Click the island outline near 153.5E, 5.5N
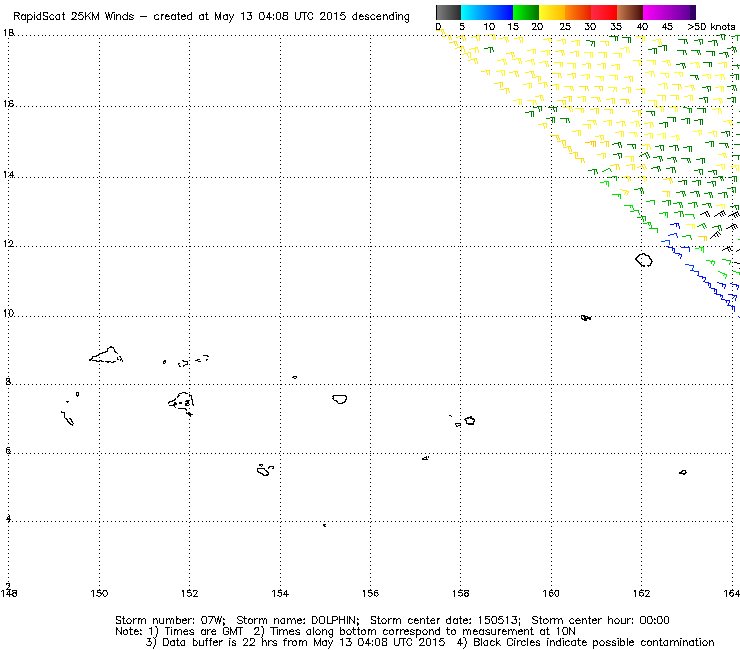Viewport: 740px width, 650px height. [x=265, y=470]
